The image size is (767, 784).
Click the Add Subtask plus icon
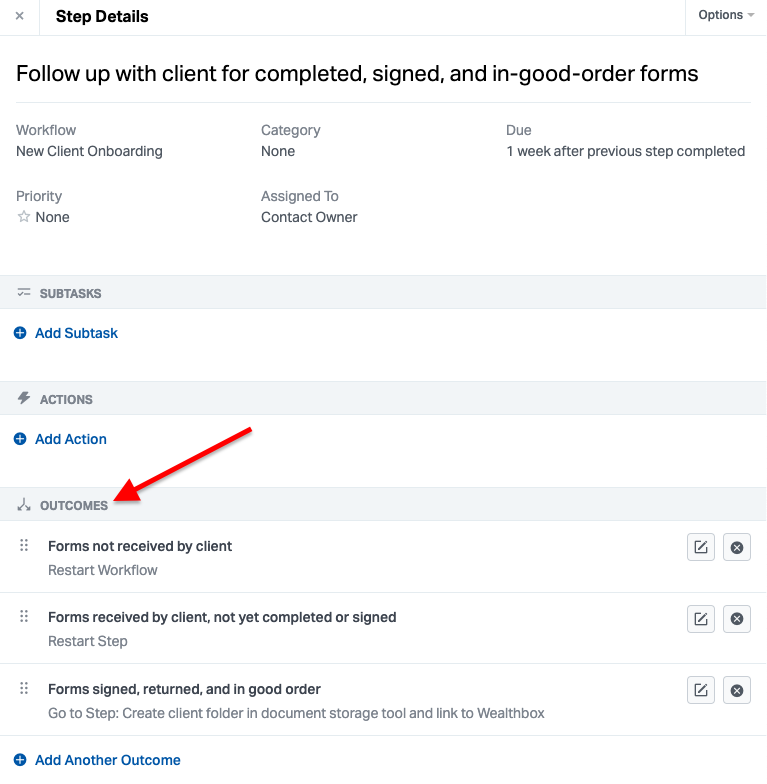click(20, 333)
